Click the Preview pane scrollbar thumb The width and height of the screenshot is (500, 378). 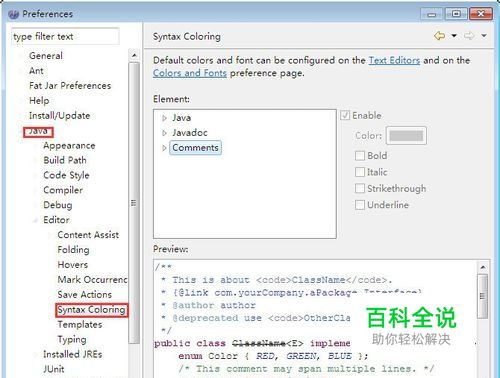[x=483, y=296]
